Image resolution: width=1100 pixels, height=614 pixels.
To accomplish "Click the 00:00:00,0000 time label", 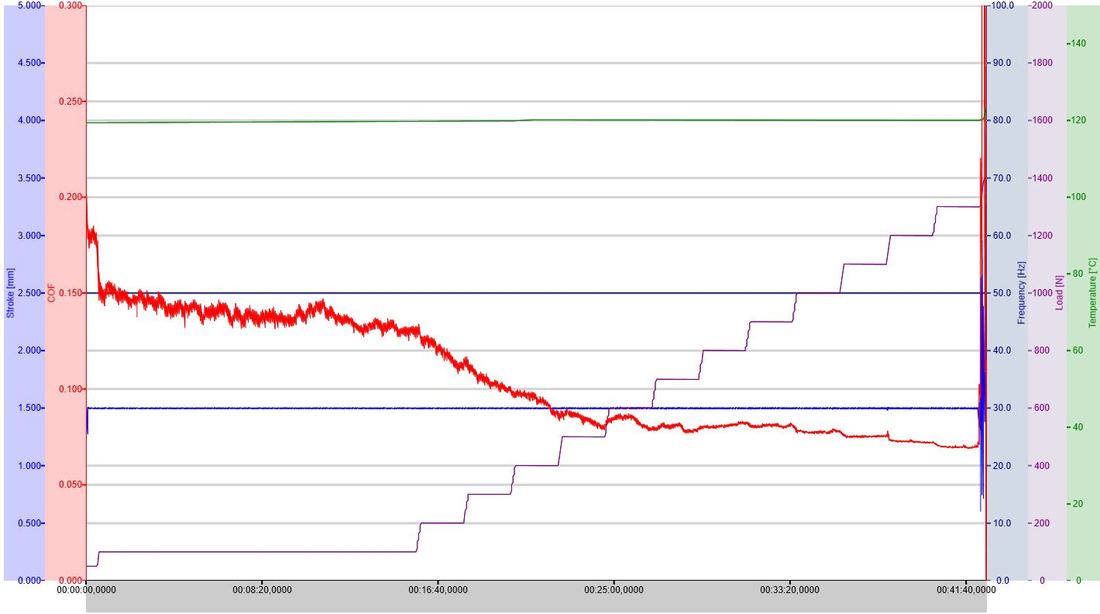I will pyautogui.click(x=87, y=590).
